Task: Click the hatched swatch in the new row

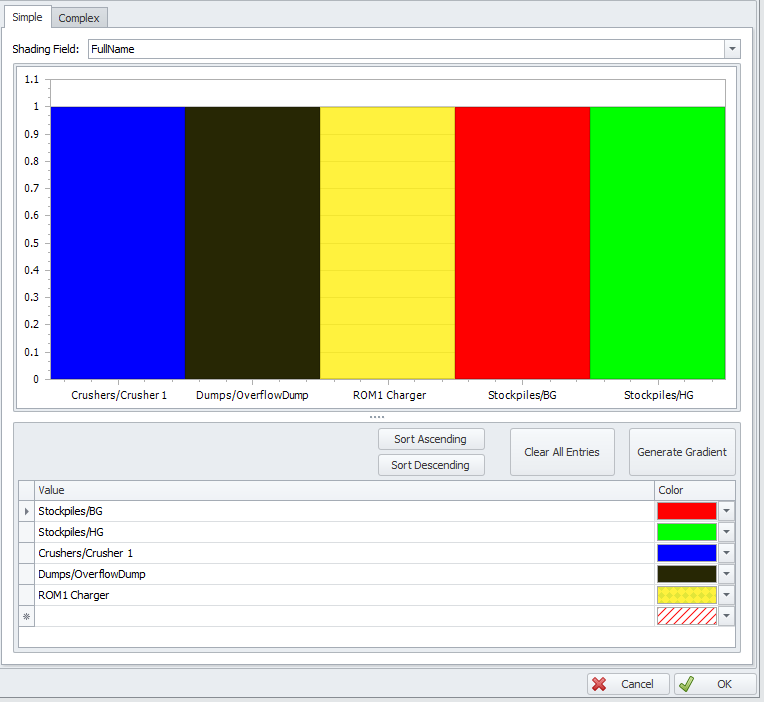Action: 687,616
